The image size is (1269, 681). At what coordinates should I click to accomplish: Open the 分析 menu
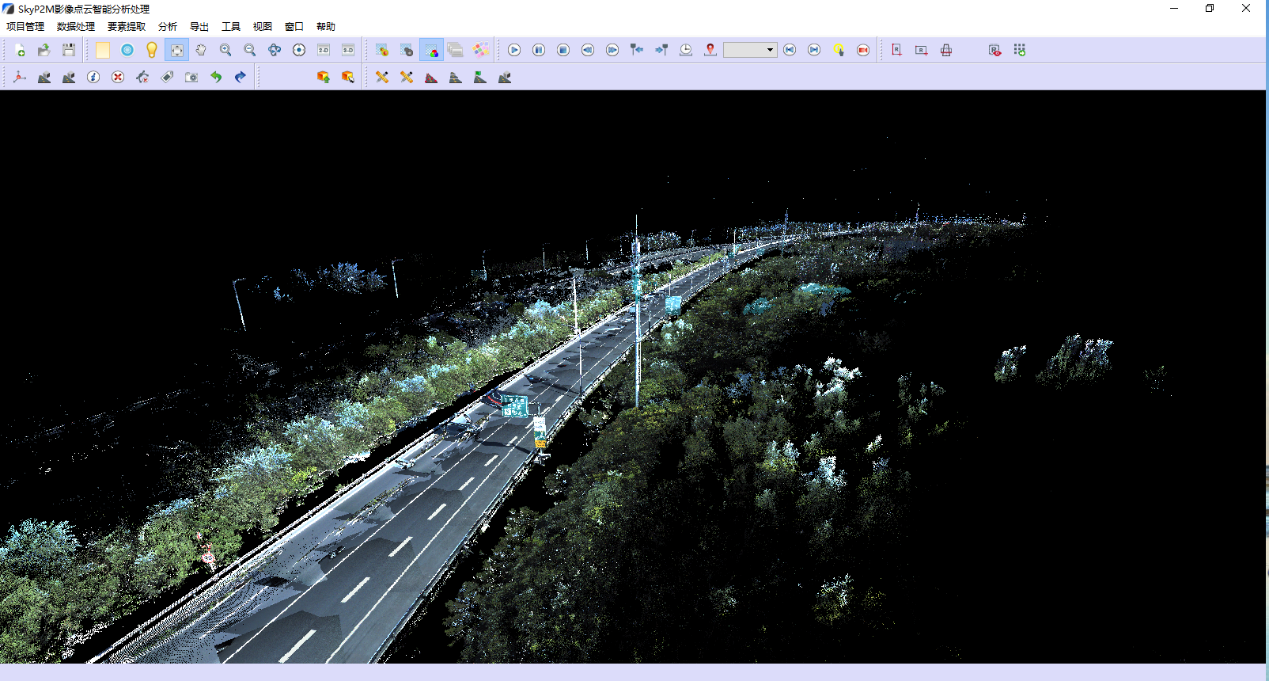[167, 27]
